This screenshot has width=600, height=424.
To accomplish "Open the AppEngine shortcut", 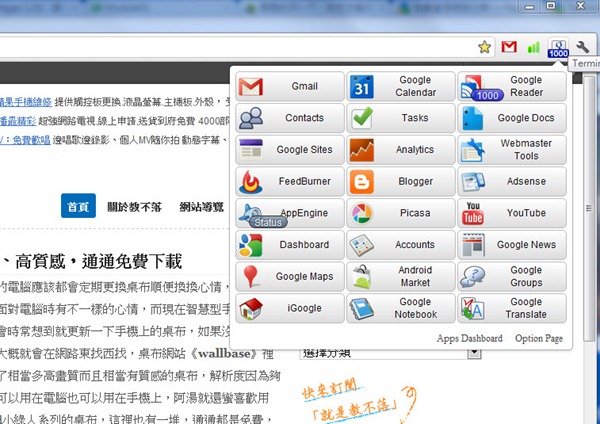I will 290,213.
